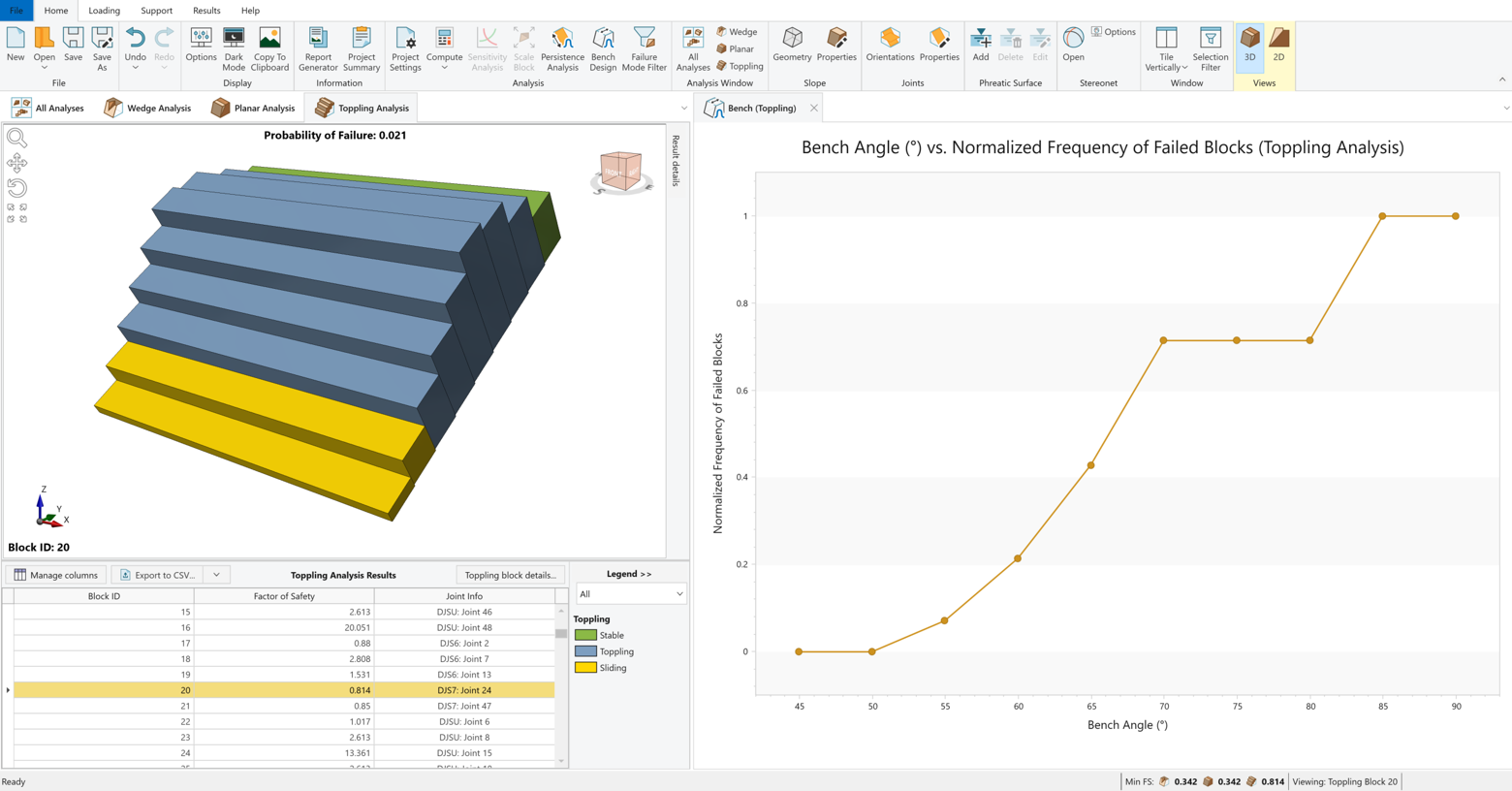Select the pan view tool
Image resolution: width=1512 pixels, height=791 pixels.
16,163
